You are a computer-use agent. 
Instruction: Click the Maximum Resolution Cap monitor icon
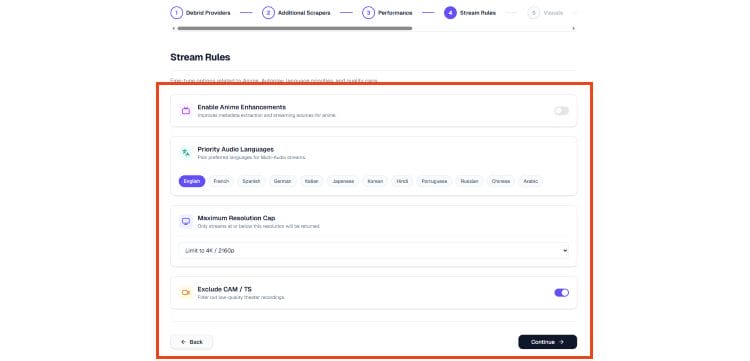pyautogui.click(x=186, y=221)
